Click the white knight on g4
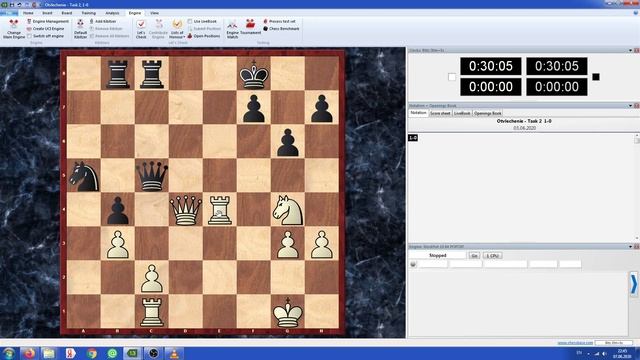640x360 pixels. click(288, 210)
